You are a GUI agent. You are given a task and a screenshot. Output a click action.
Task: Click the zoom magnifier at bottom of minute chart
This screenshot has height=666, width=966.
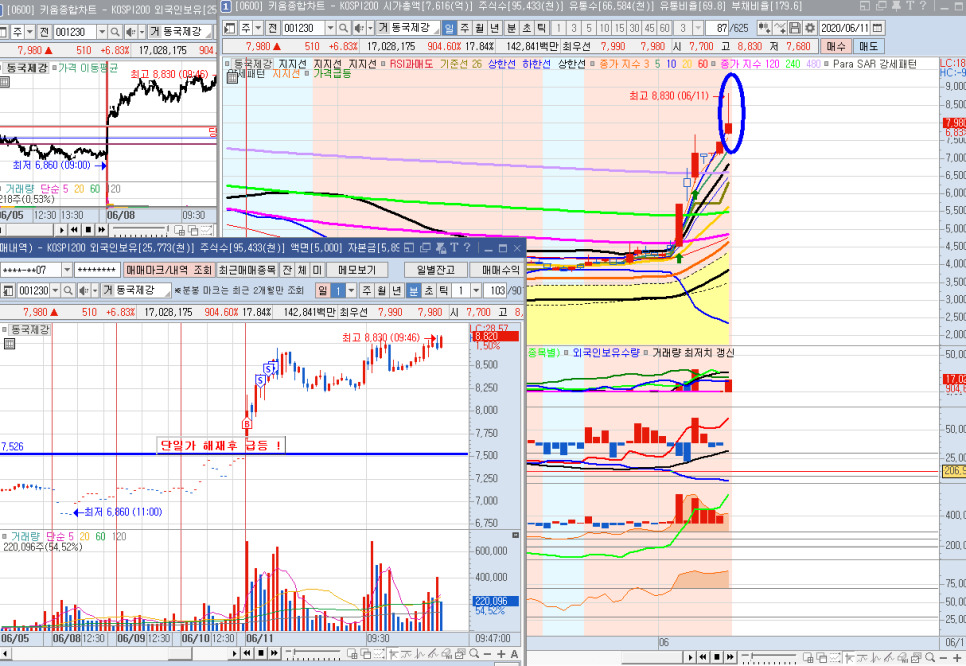pos(474,654)
